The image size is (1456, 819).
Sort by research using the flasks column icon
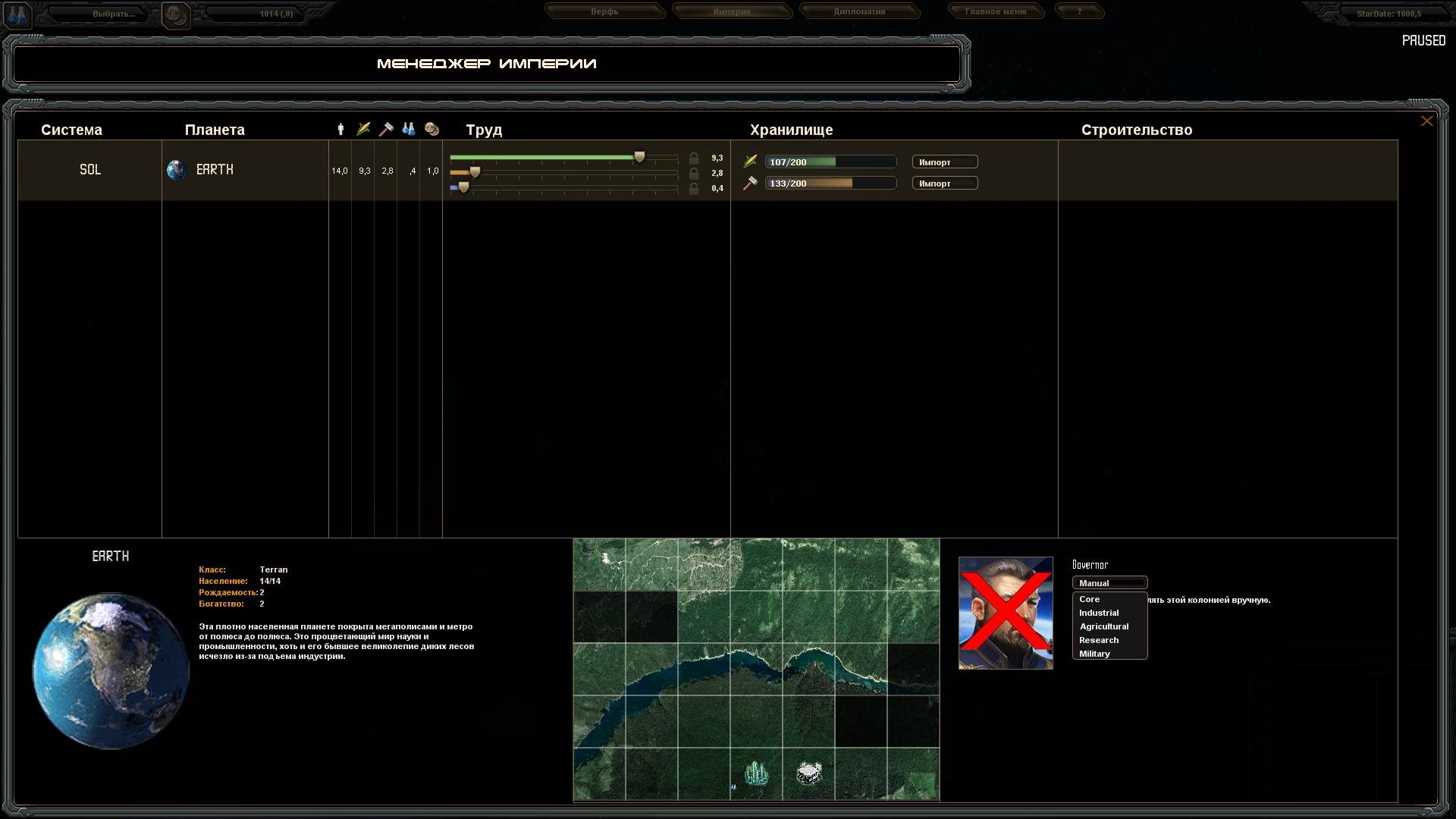[409, 130]
